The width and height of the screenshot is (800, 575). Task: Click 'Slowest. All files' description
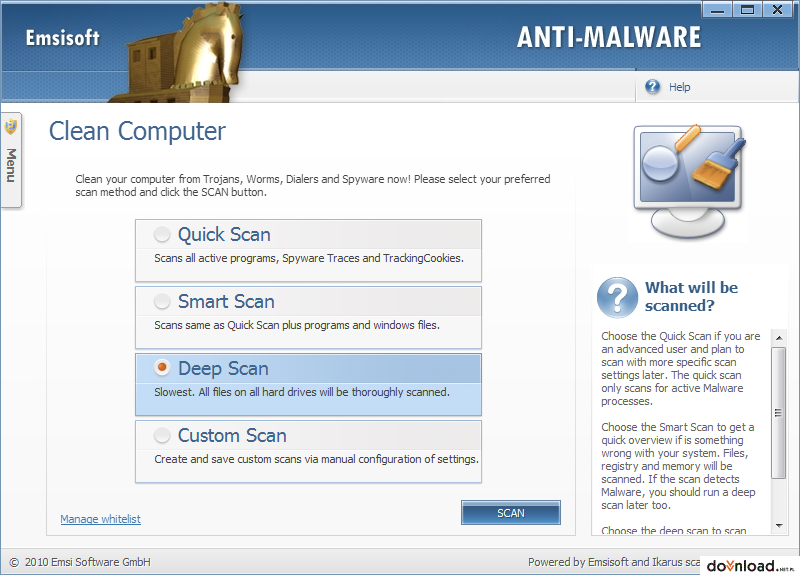302,392
